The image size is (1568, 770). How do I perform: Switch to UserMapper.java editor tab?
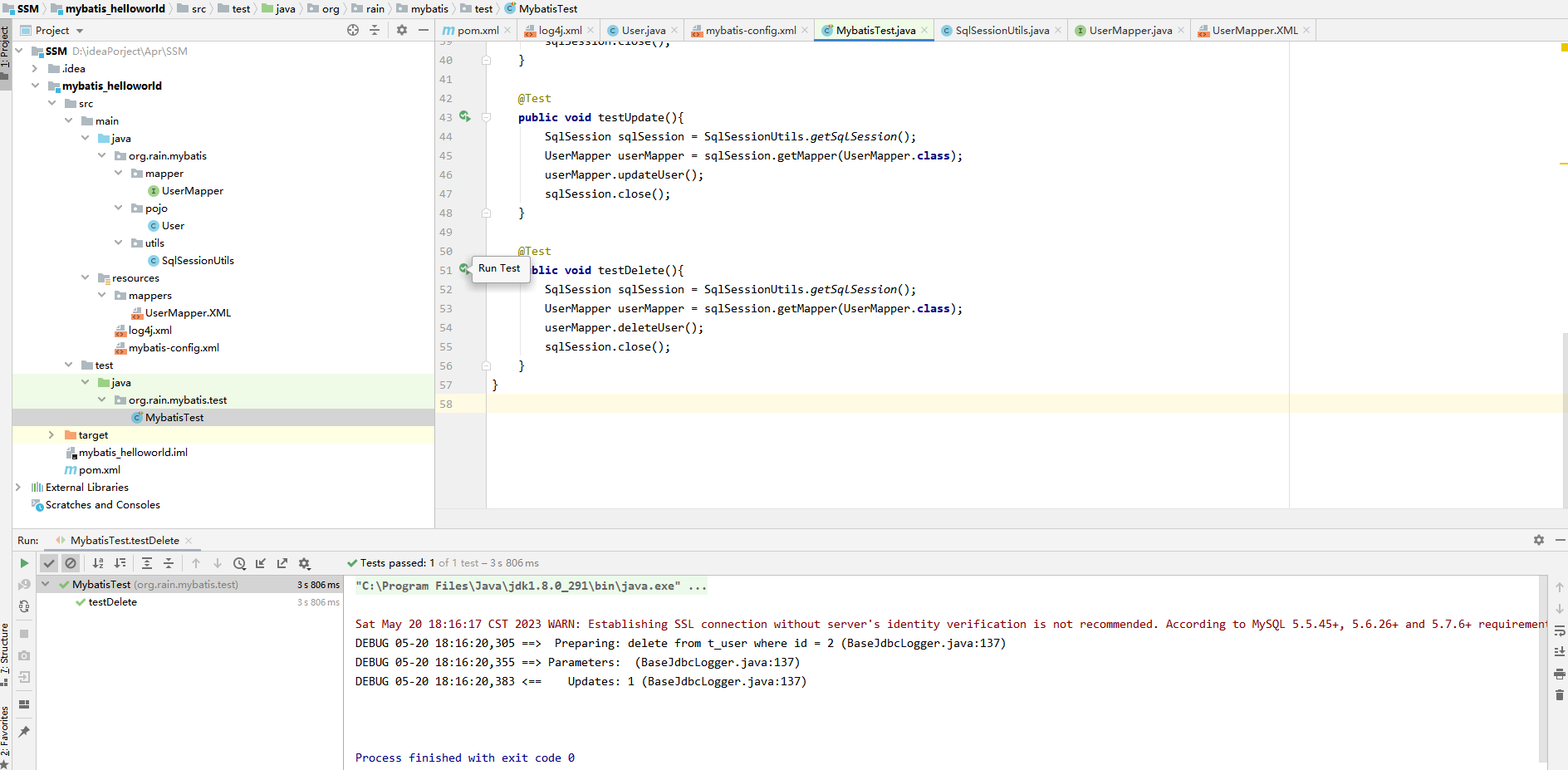tap(1130, 31)
